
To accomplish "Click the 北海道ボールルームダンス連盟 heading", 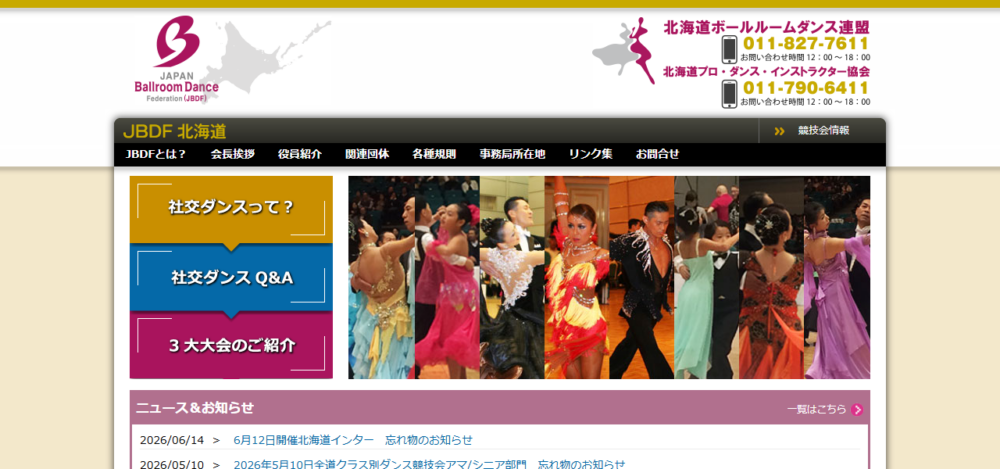I will coord(767,27).
